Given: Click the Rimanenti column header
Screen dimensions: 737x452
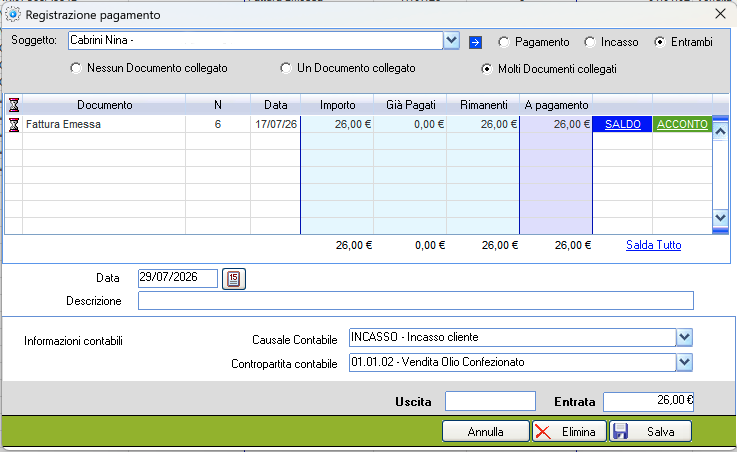Looking at the screenshot, I should click(x=483, y=105).
